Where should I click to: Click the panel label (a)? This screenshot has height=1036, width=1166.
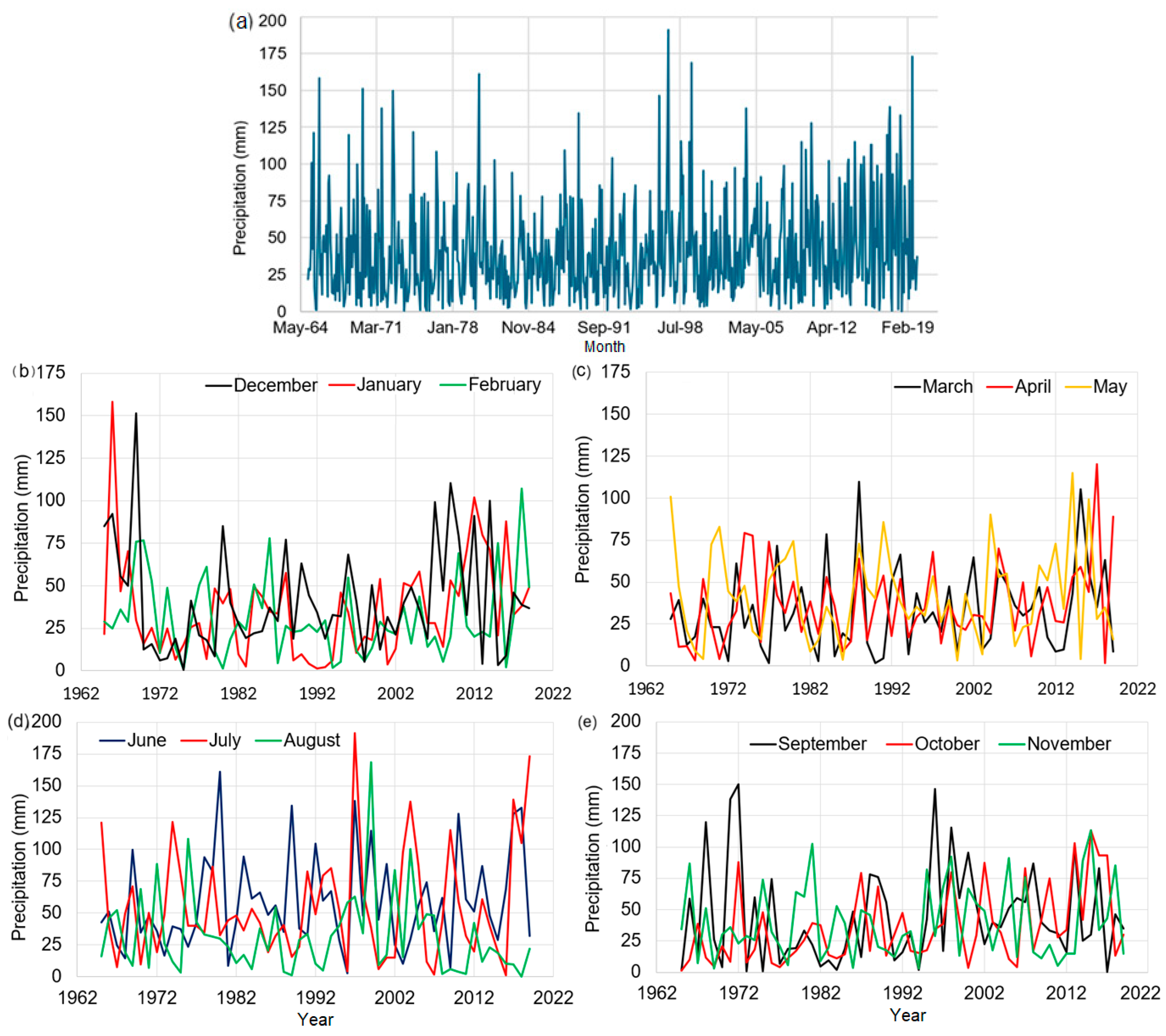240,22
